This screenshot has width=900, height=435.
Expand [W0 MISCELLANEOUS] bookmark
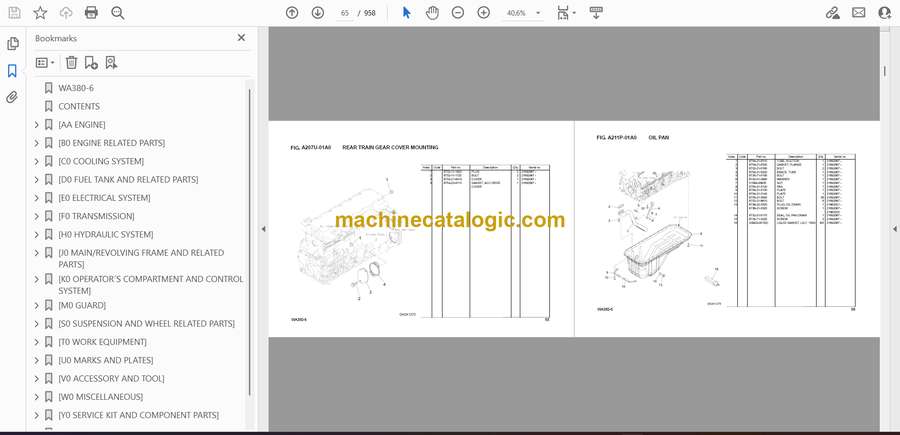click(x=37, y=397)
